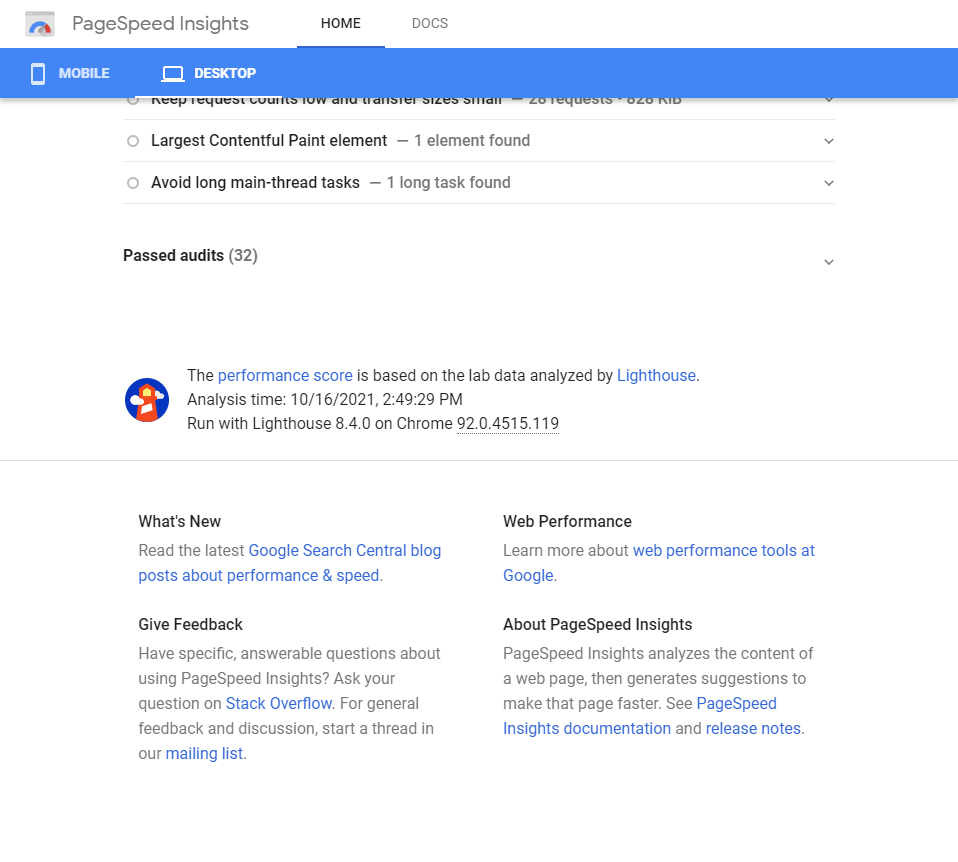
Task: Click the mobile phone icon
Action: [38, 74]
